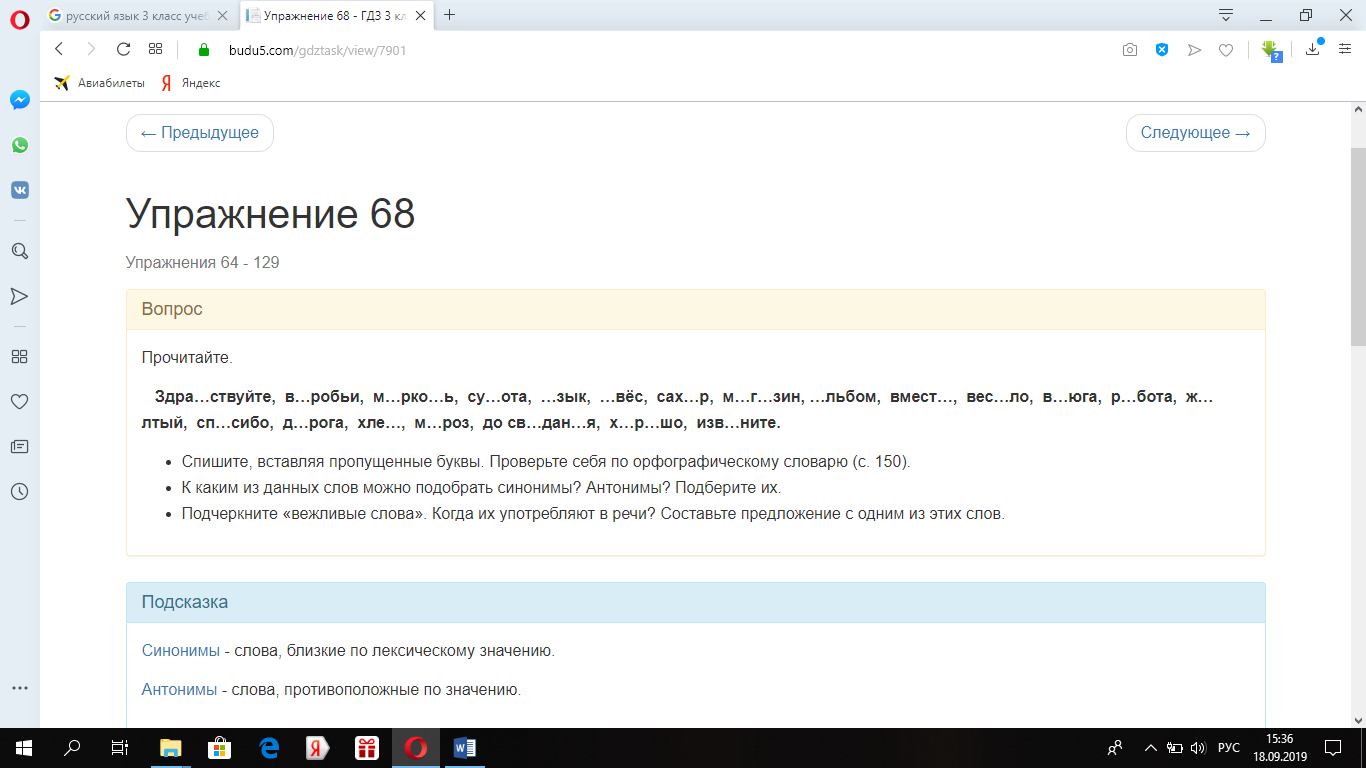Open the My Flow send icon
Screen dimensions: 1366x768
click(1194, 50)
